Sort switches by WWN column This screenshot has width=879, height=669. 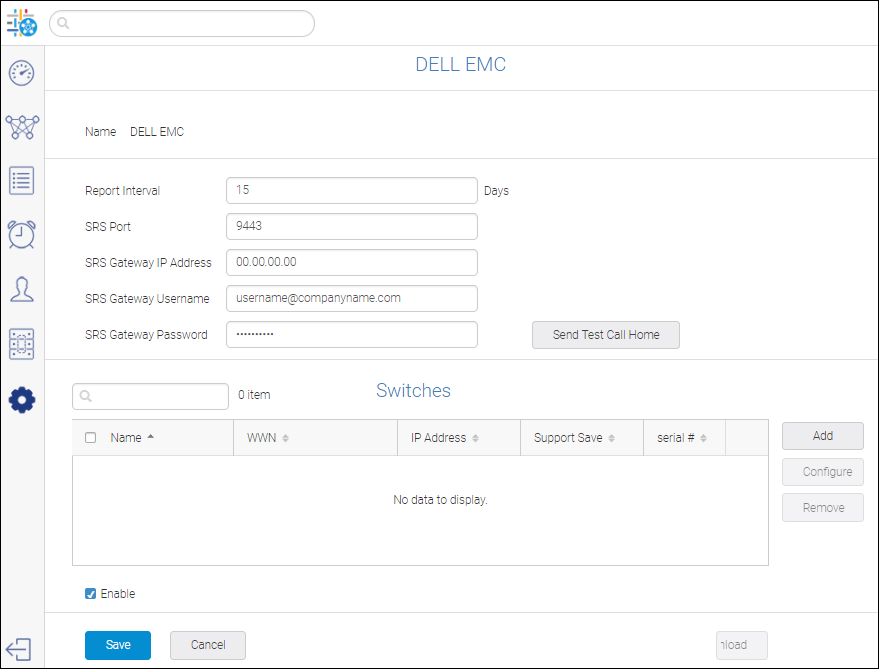(x=268, y=438)
